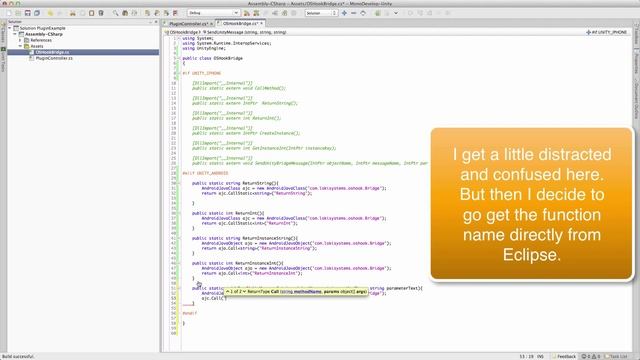This screenshot has width=640, height=360.
Task: Click the #elif UNITY_ANDROID directive line
Action: click(205, 173)
